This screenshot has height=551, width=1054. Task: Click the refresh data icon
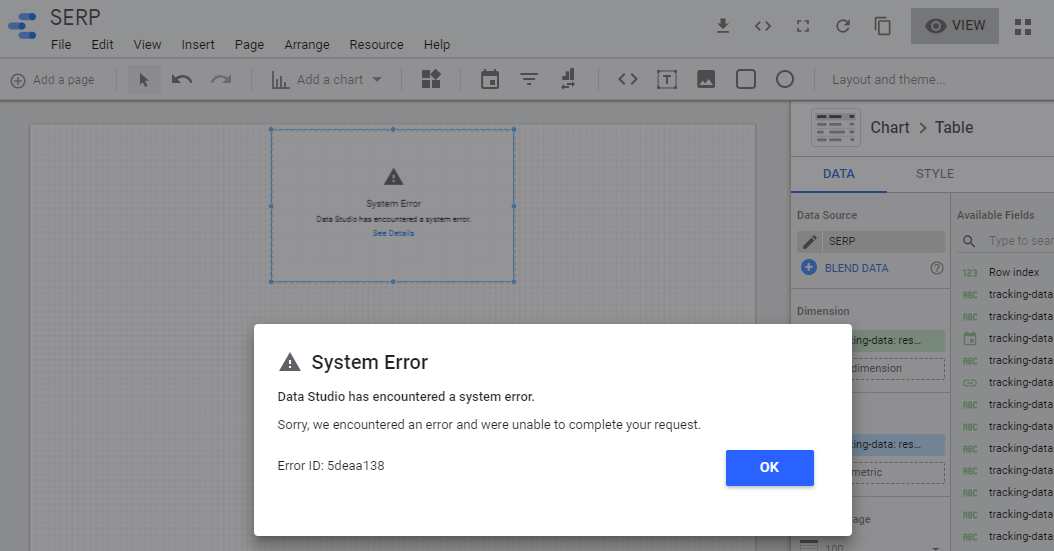coord(843,26)
